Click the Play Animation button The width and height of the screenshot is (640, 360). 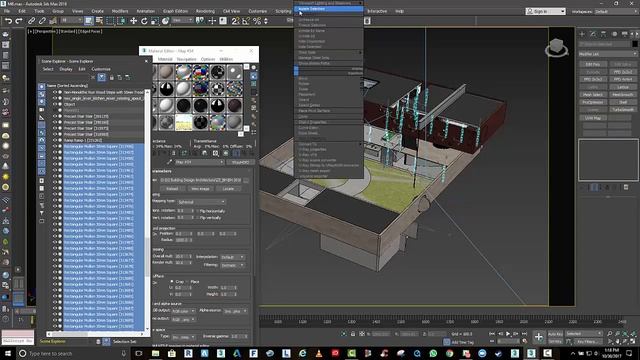pos(508,334)
